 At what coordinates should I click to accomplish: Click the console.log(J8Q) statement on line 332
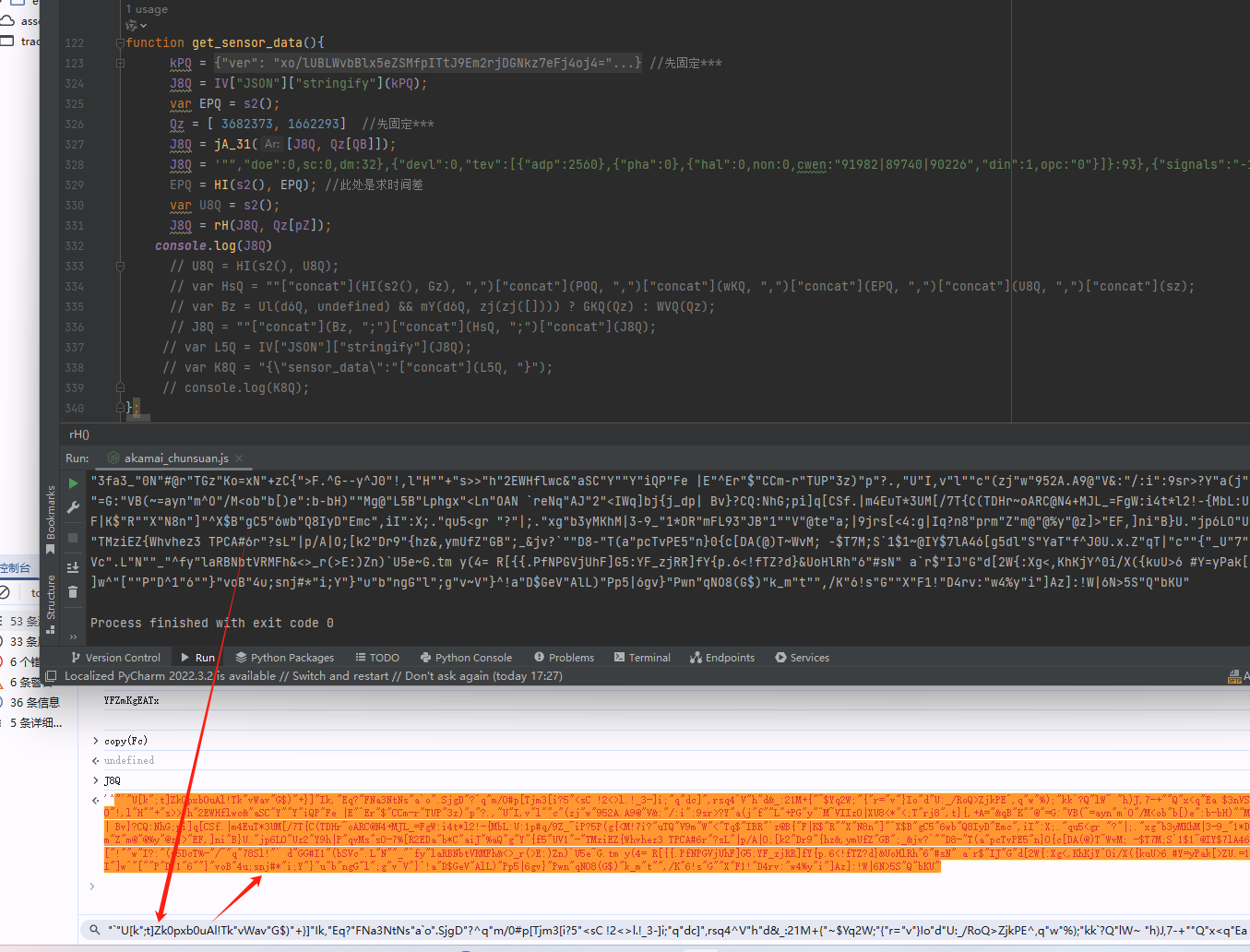pos(214,245)
